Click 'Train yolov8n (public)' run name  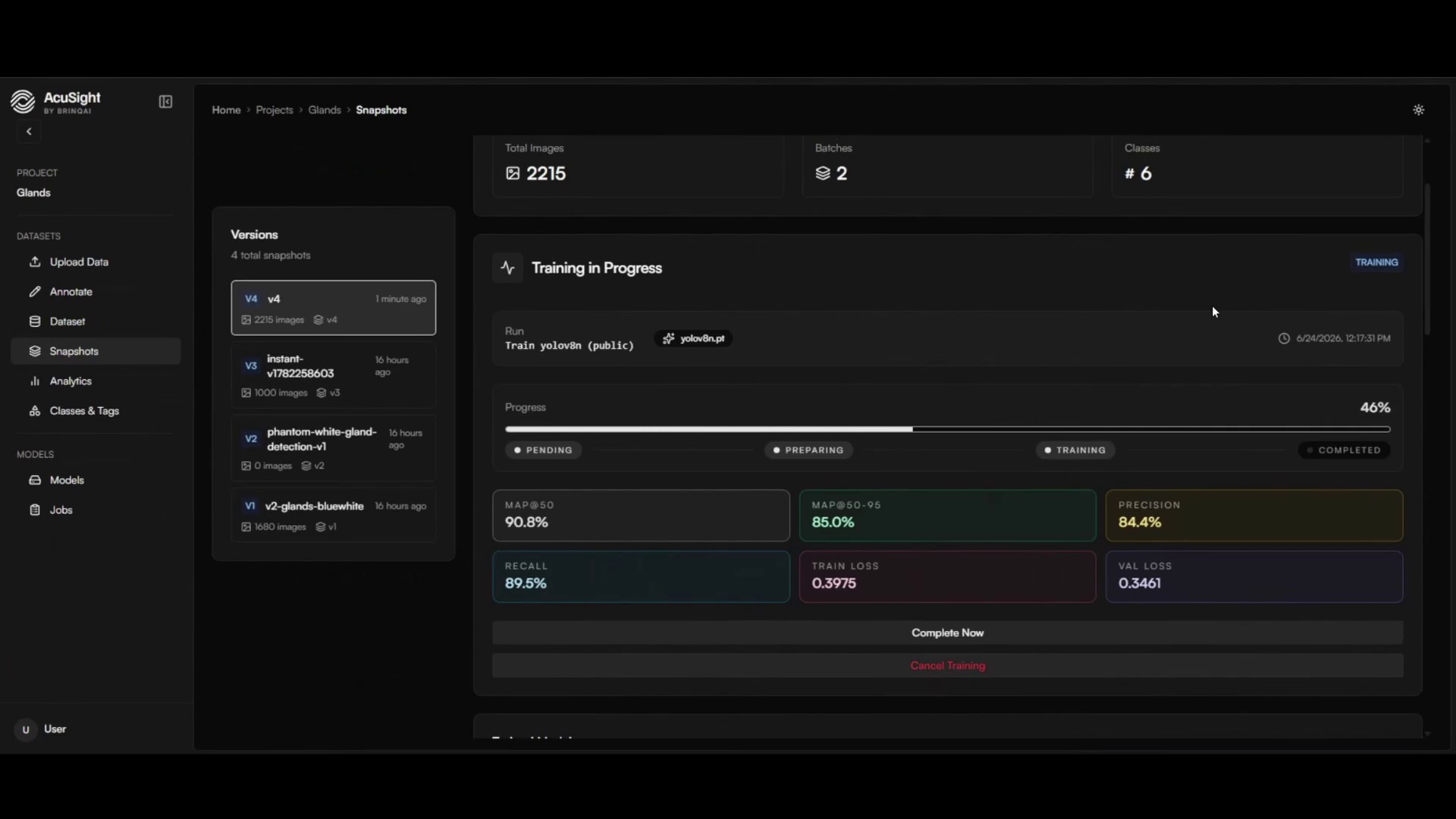(x=570, y=346)
